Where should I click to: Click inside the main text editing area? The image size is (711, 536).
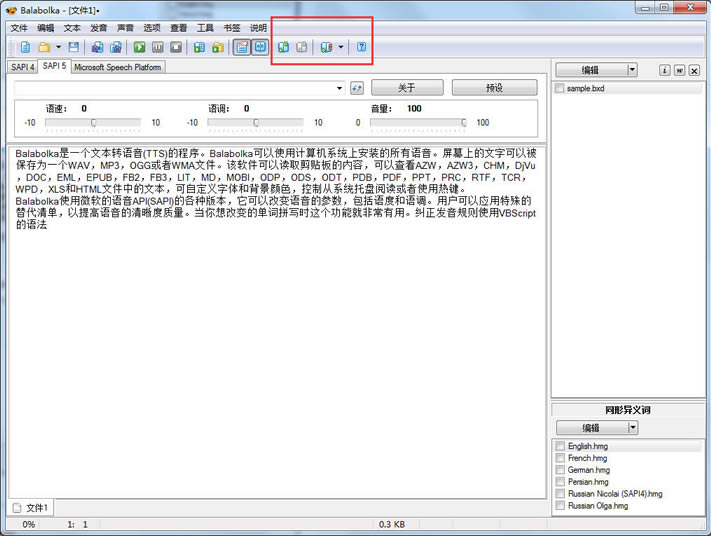[x=275, y=350]
